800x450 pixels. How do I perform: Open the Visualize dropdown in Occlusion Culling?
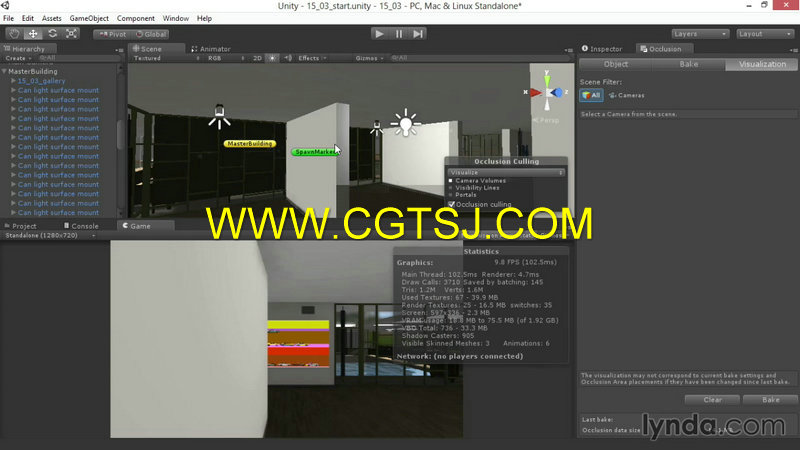(506, 172)
